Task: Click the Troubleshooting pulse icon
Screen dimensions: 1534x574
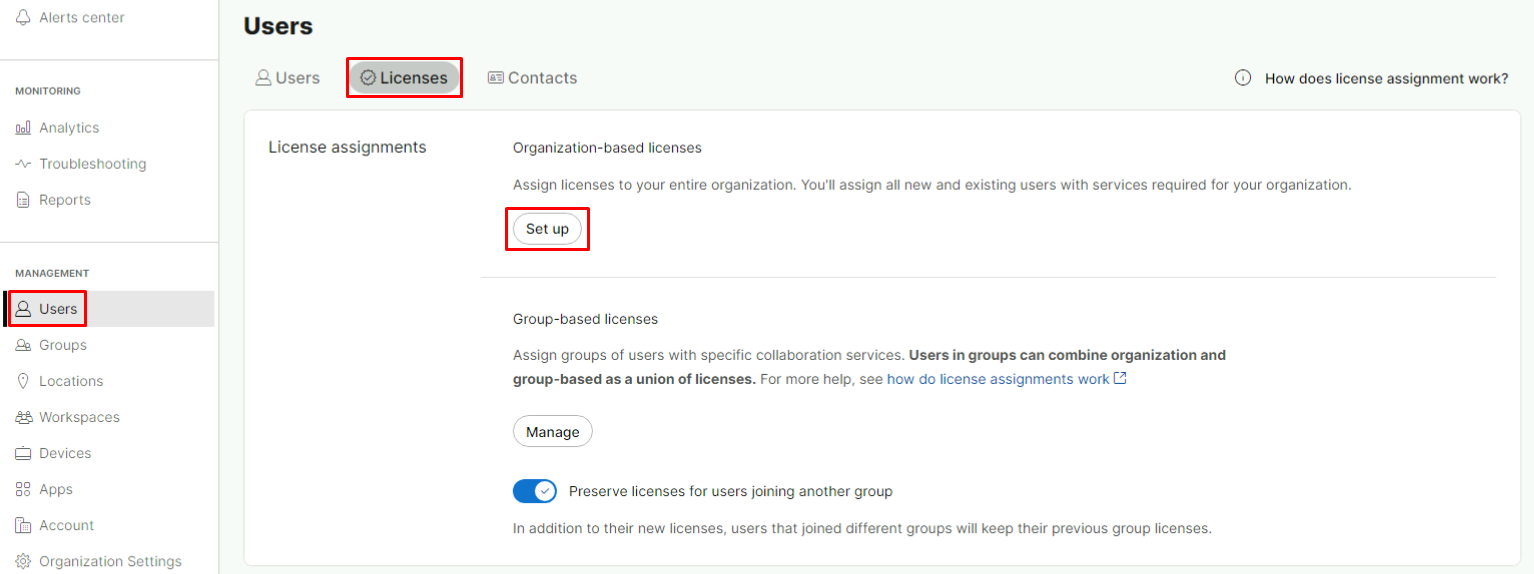Action: (23, 164)
